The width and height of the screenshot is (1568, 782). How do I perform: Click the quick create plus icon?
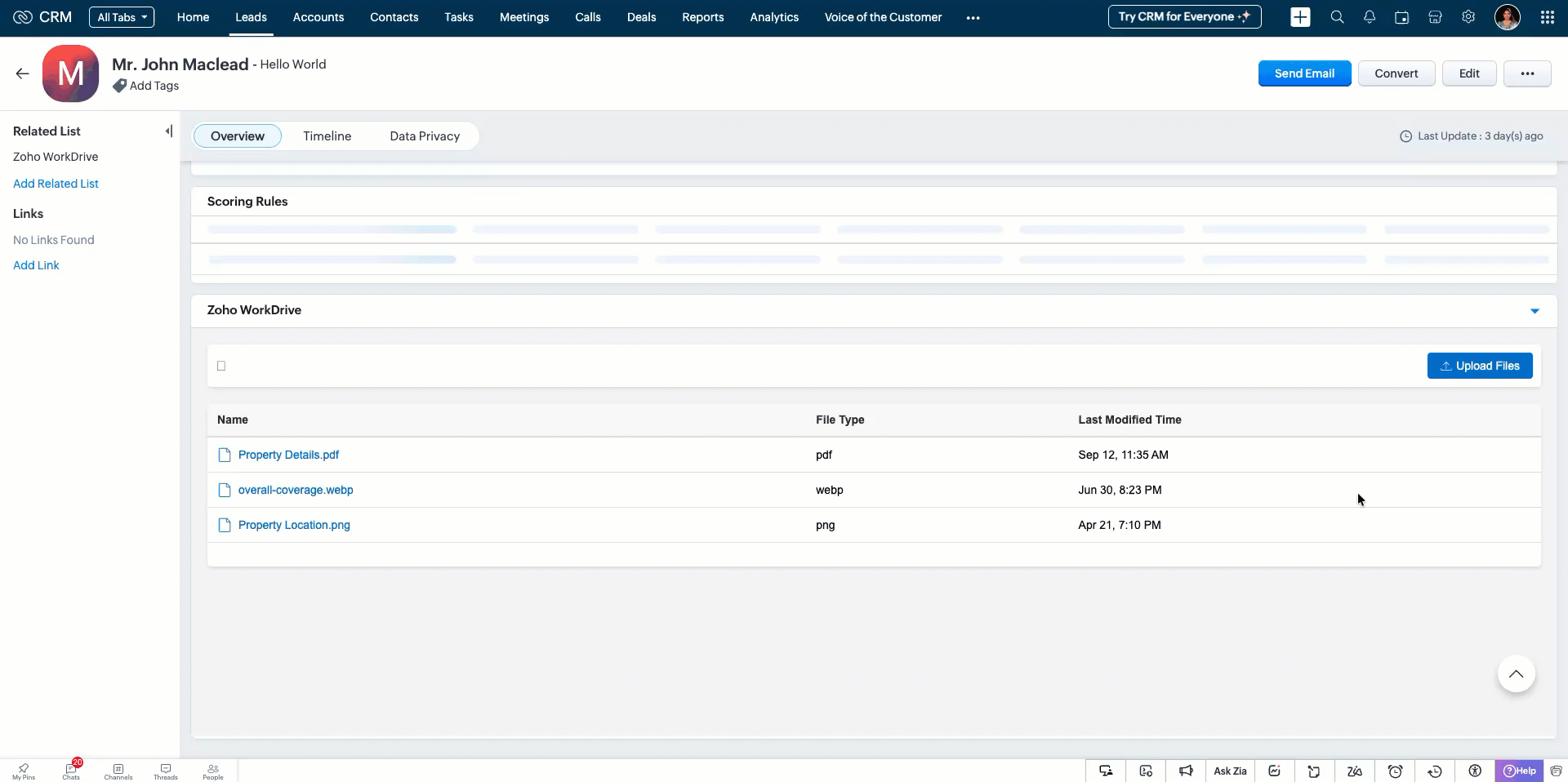[1300, 17]
